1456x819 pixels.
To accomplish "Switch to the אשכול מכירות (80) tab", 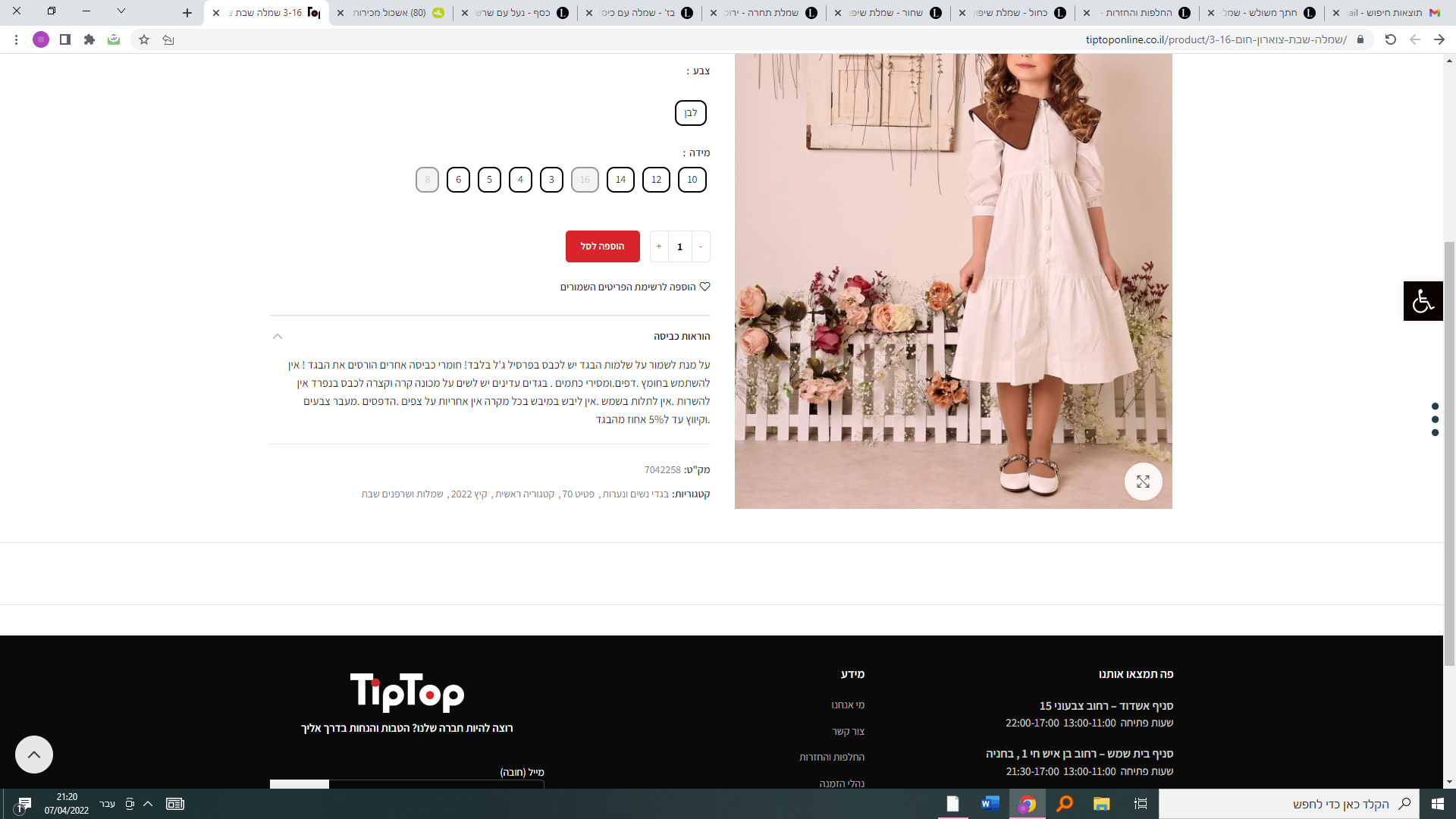I will 391,13.
